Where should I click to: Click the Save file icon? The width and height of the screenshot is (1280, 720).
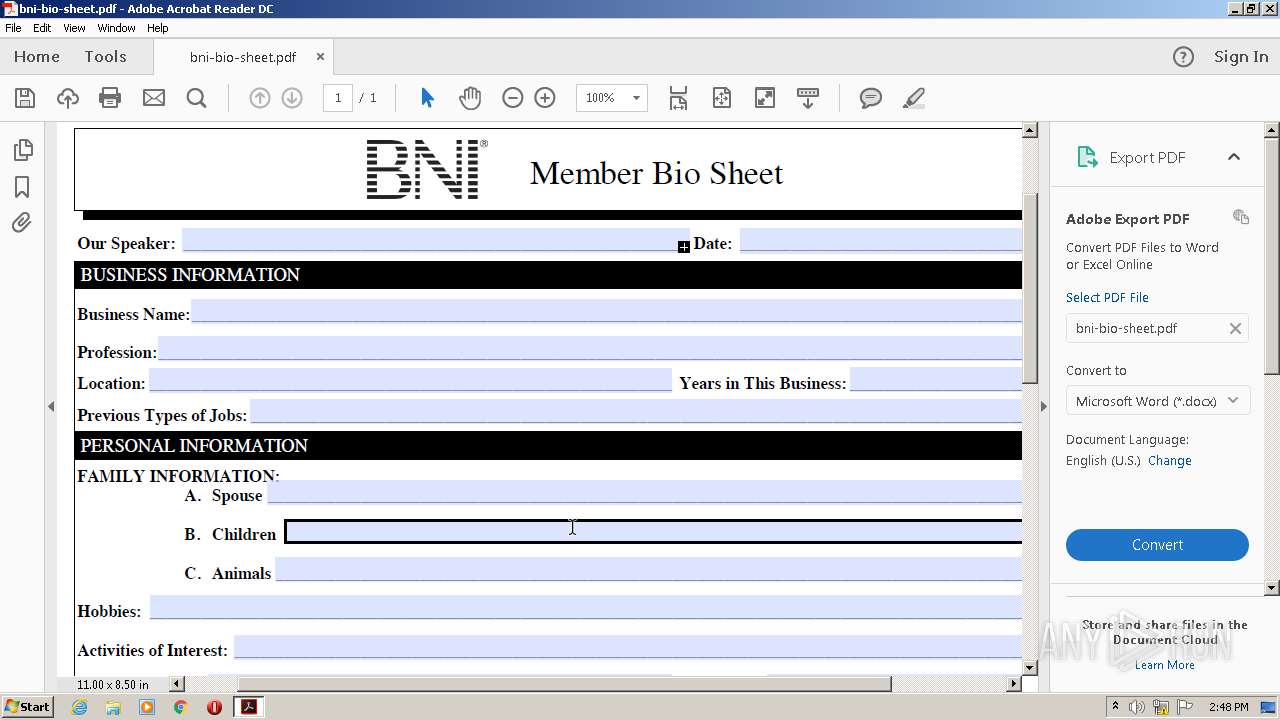point(25,98)
